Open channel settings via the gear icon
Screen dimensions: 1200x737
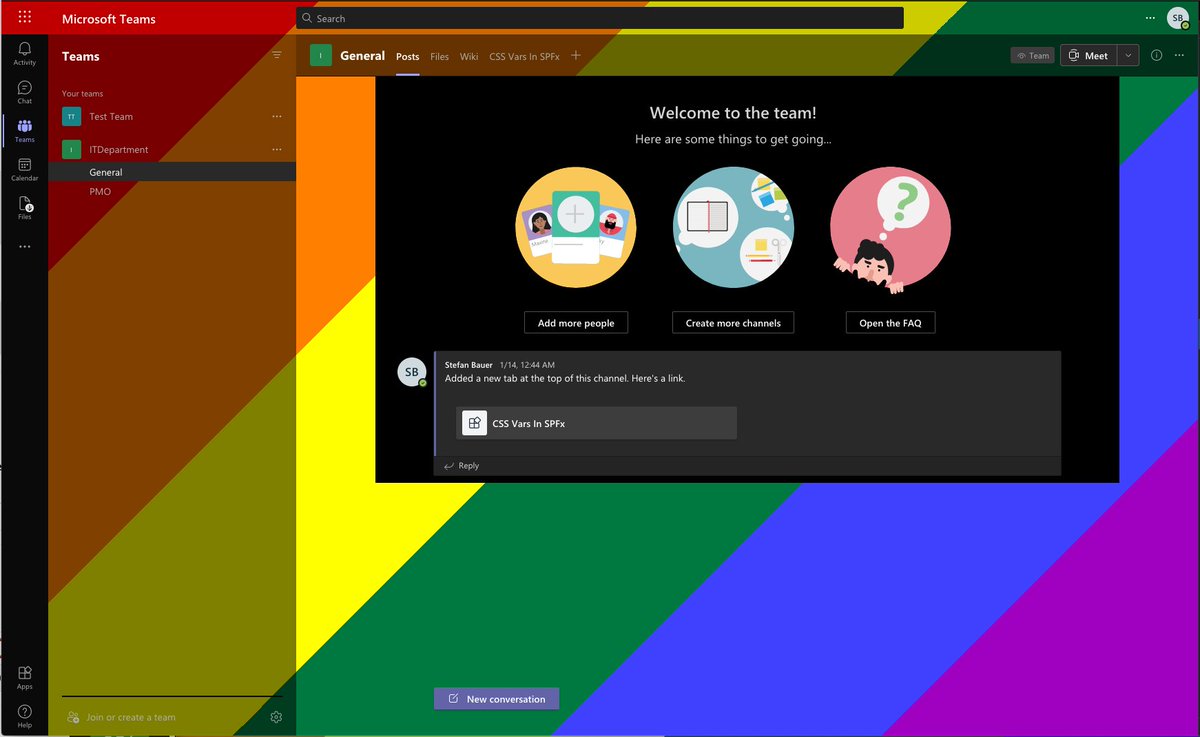(x=276, y=717)
